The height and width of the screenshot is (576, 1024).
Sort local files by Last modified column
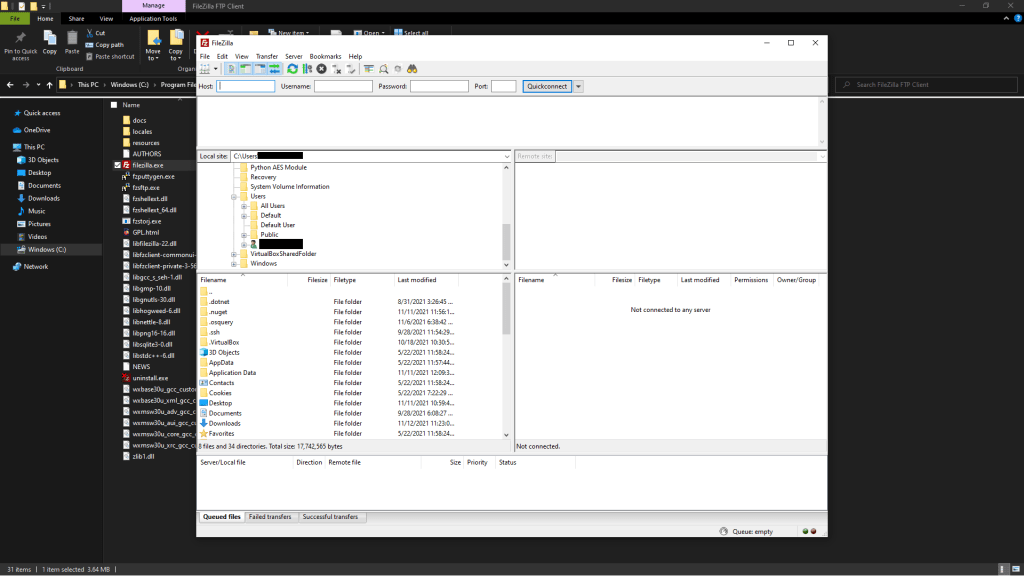pos(416,280)
